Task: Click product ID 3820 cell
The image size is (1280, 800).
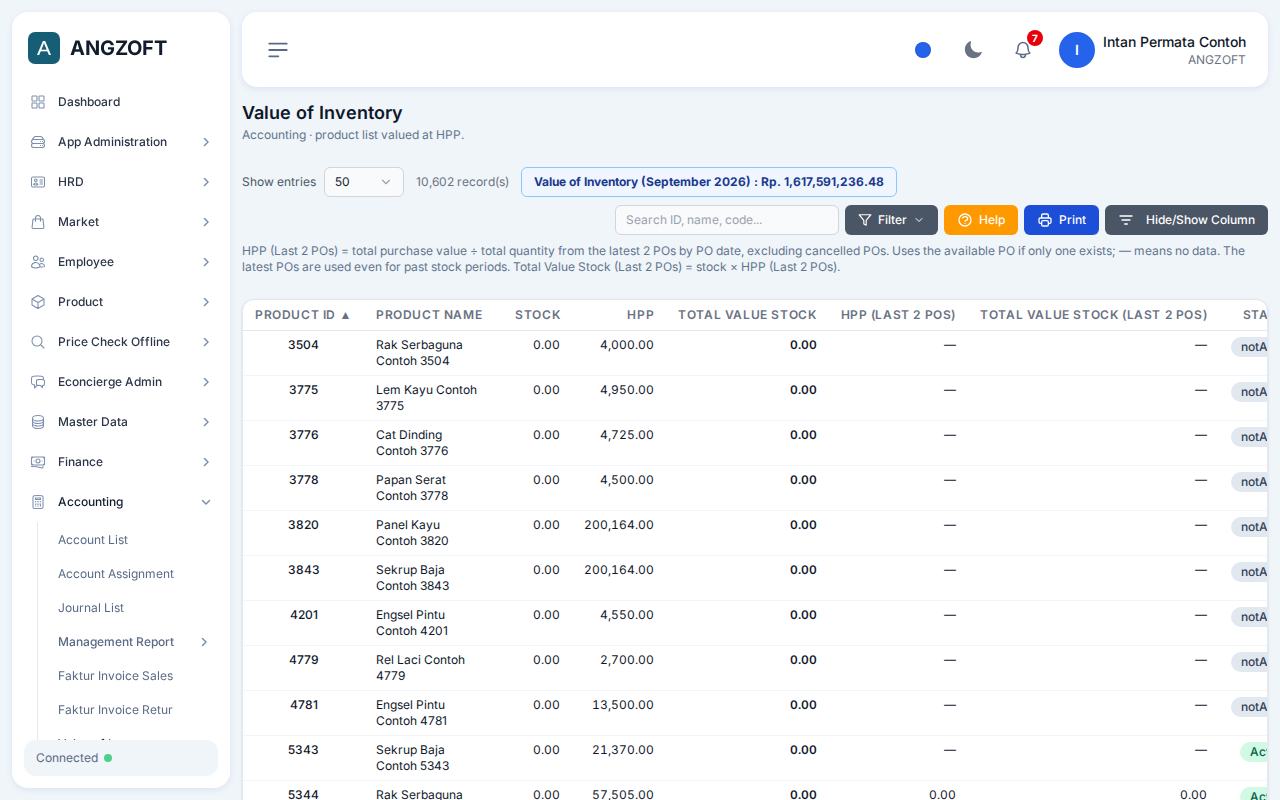Action: [303, 525]
